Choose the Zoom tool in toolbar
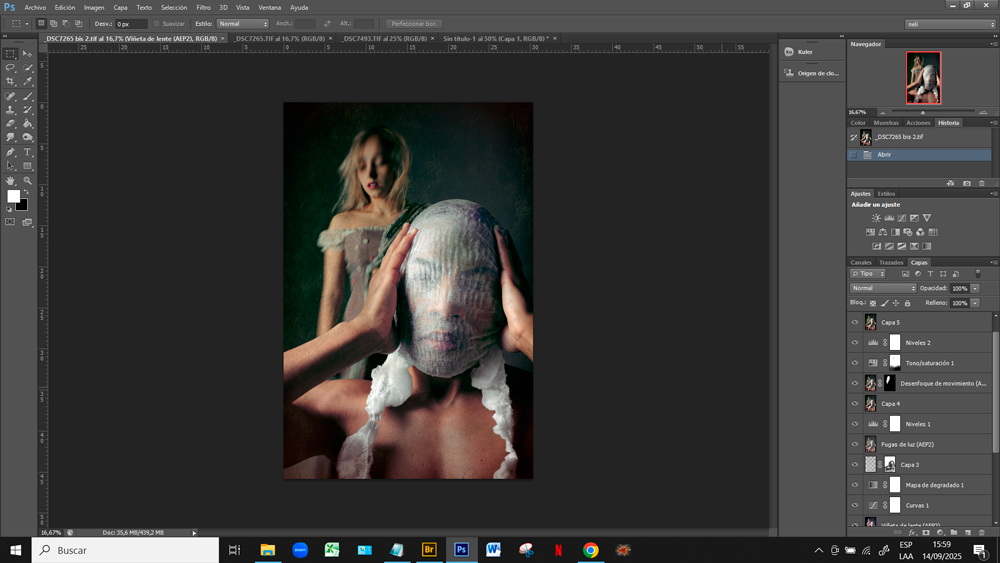The image size is (1000, 563). click(x=27, y=181)
